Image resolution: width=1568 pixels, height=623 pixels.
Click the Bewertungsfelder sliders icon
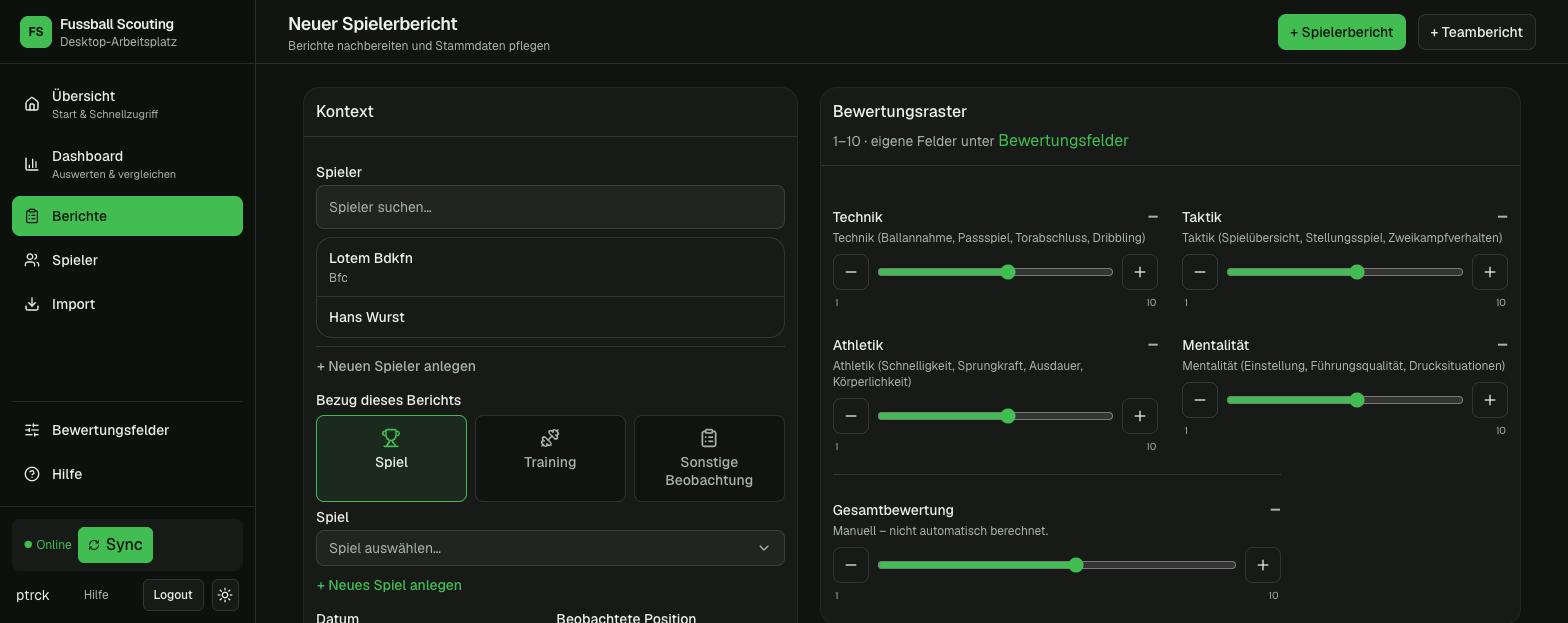(x=32, y=430)
